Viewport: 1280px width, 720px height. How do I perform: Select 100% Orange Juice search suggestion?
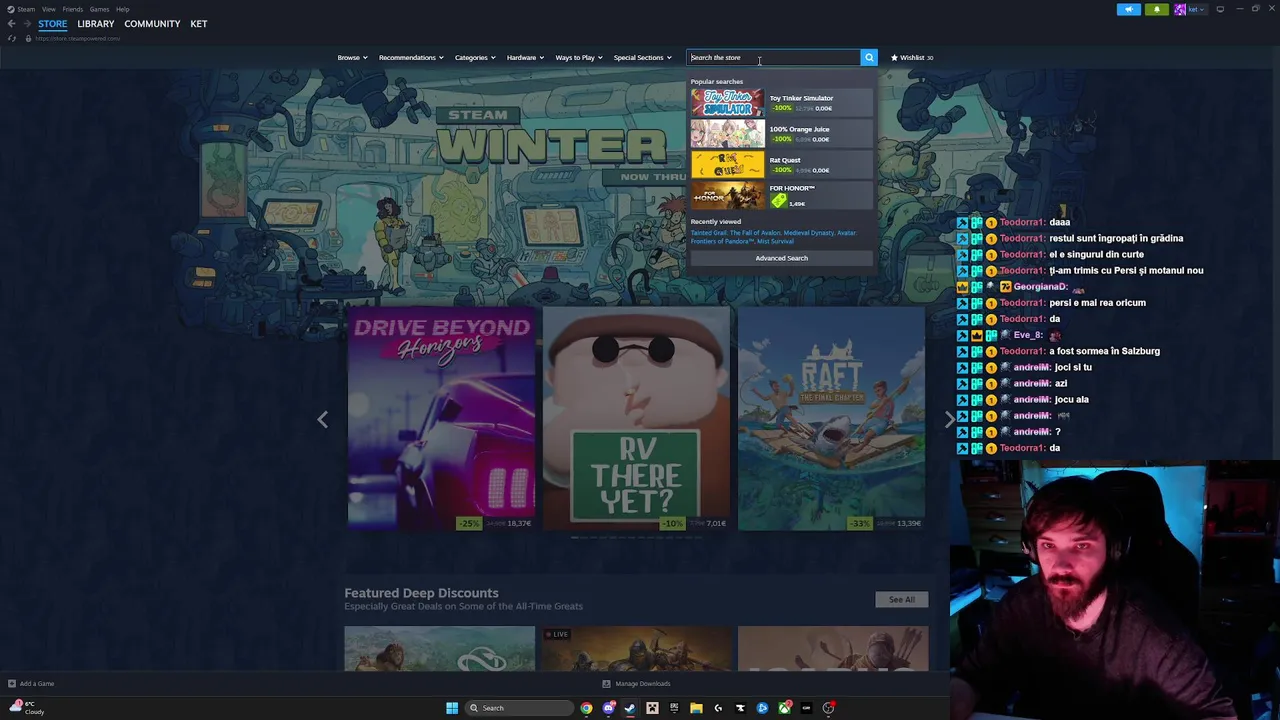tap(781, 134)
